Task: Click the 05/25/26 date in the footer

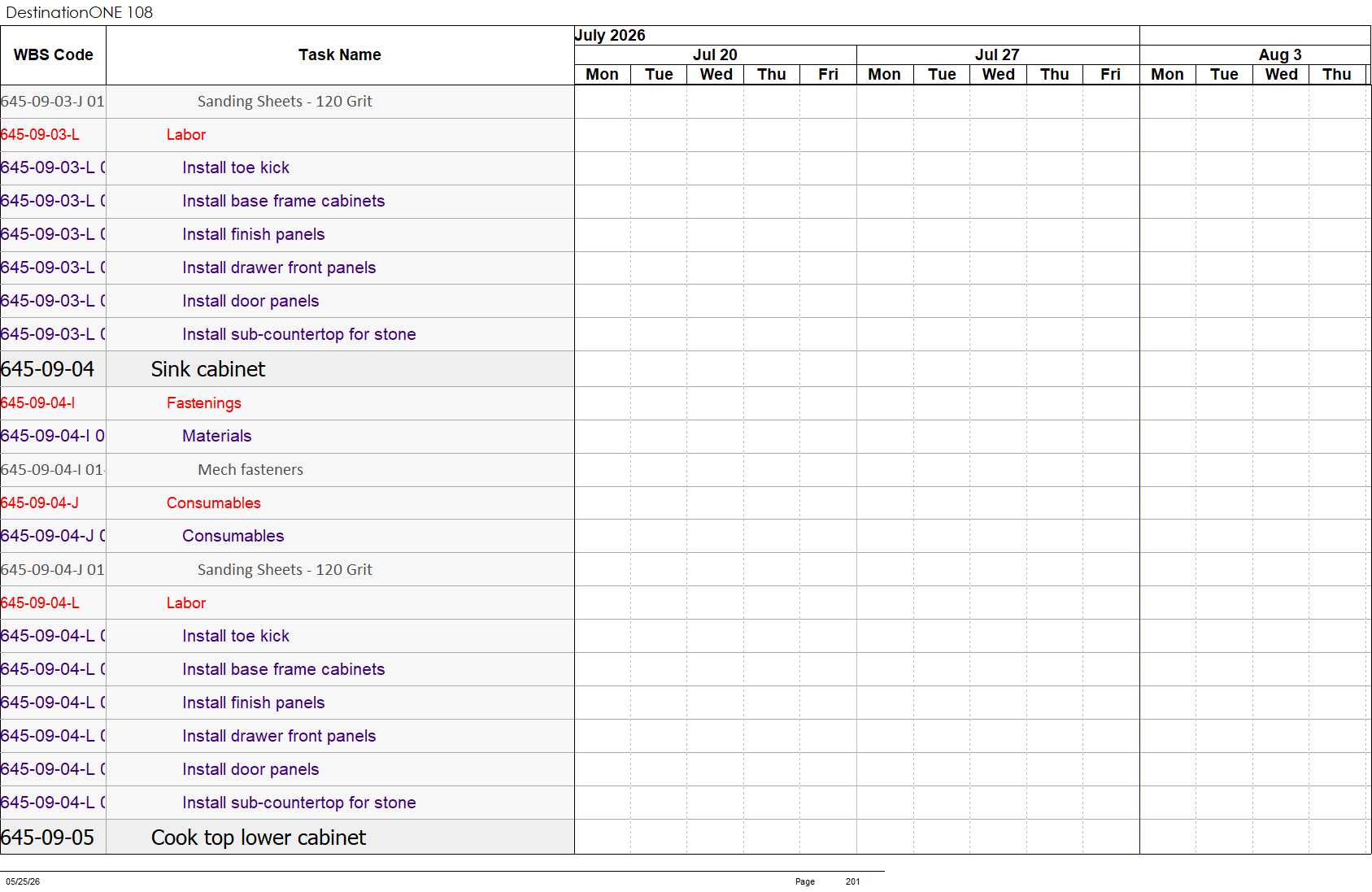Action: pyautogui.click(x=23, y=881)
